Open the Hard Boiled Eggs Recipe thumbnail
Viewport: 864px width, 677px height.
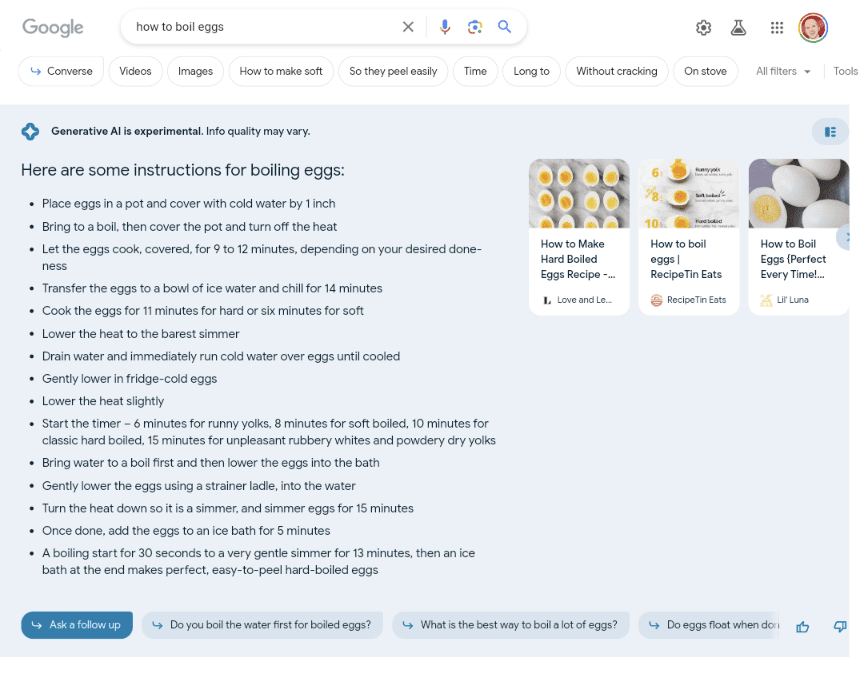[x=579, y=193]
